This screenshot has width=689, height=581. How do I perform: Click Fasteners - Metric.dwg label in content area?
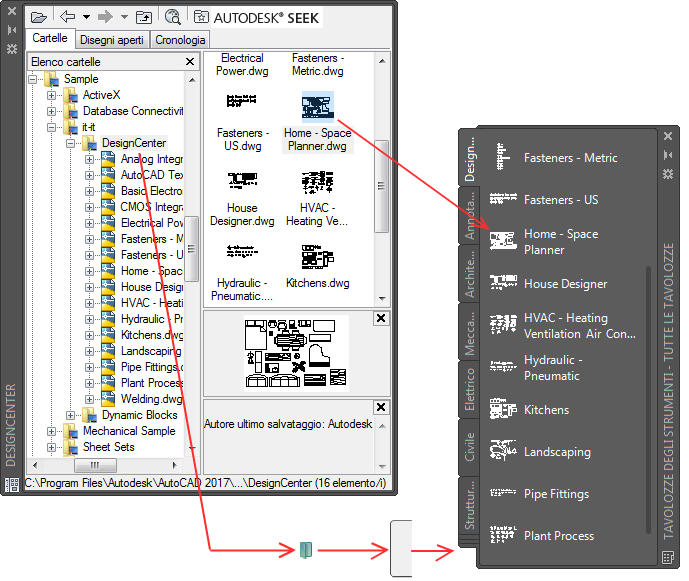click(318, 65)
